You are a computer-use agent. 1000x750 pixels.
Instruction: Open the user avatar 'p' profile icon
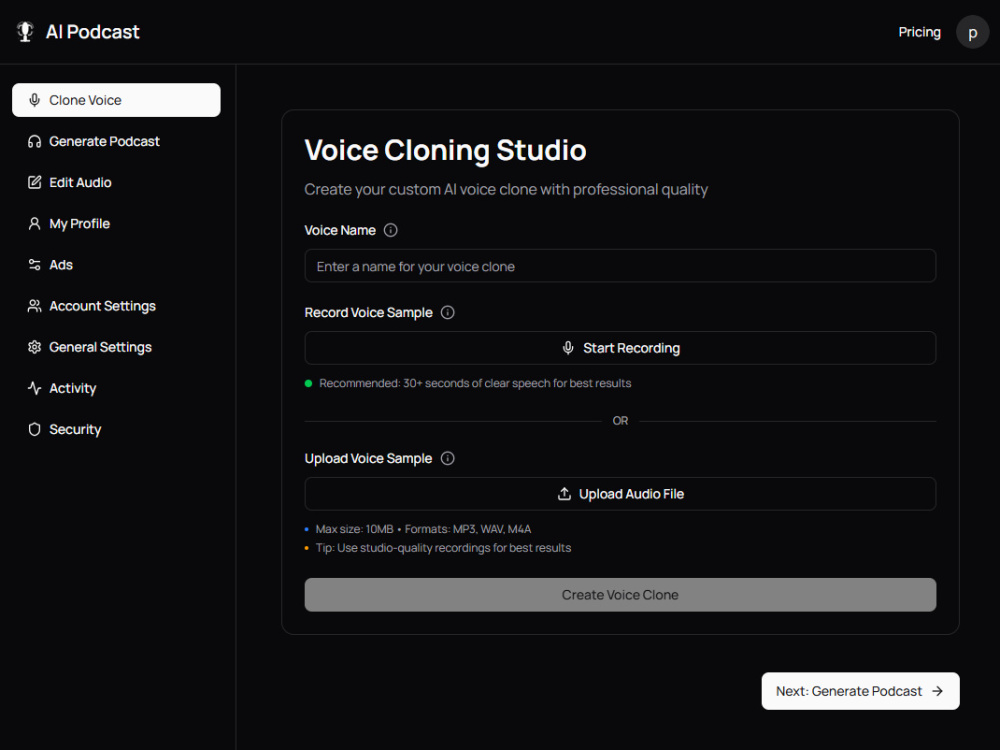click(972, 32)
